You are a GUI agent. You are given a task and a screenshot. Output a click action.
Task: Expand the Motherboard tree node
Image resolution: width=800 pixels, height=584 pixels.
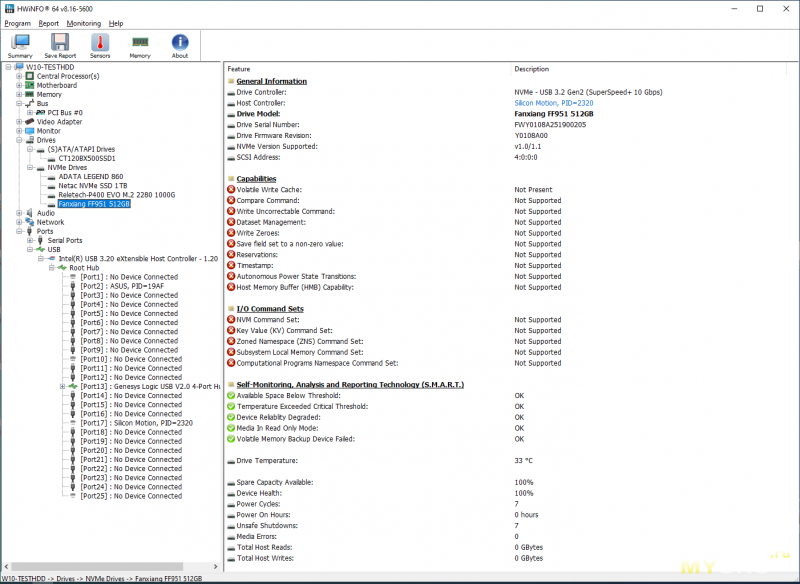(19, 85)
